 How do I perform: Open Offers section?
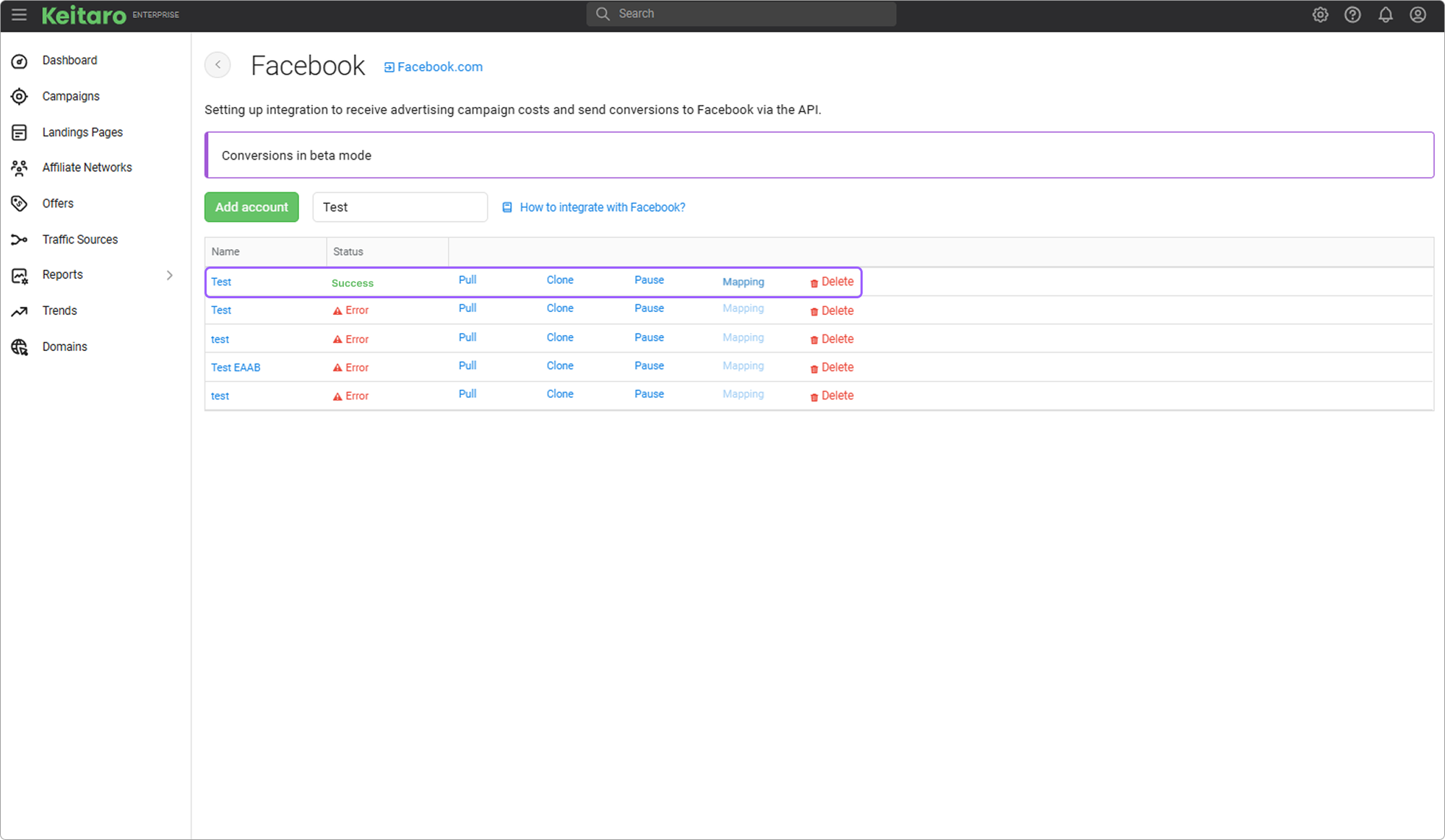pos(58,204)
